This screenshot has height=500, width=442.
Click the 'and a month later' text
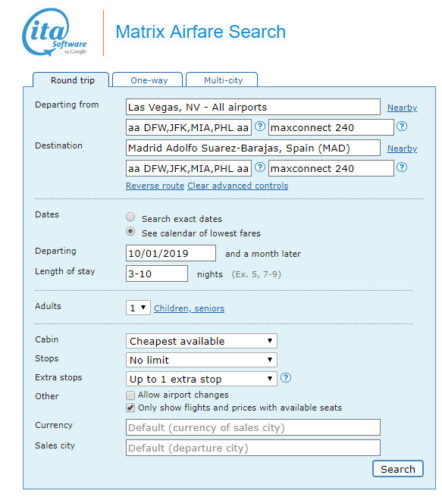pos(263,254)
